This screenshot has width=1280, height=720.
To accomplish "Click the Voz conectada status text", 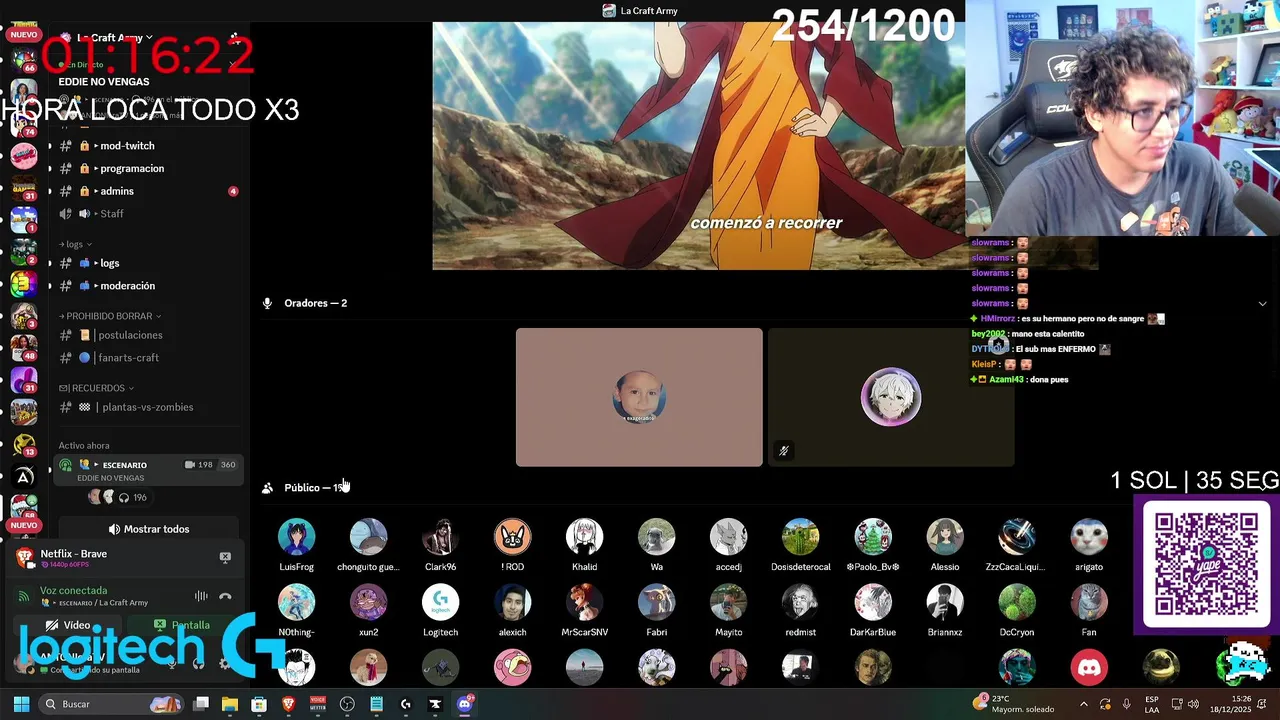I will [x=73, y=591].
